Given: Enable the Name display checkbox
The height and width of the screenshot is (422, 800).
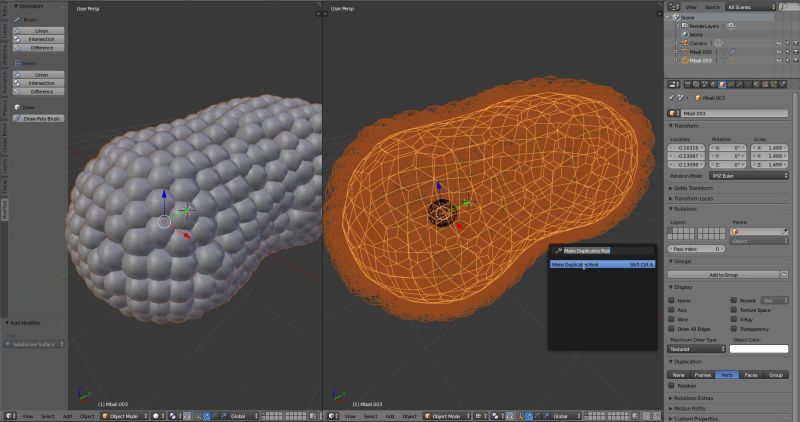Looking at the screenshot, I should 671,301.
